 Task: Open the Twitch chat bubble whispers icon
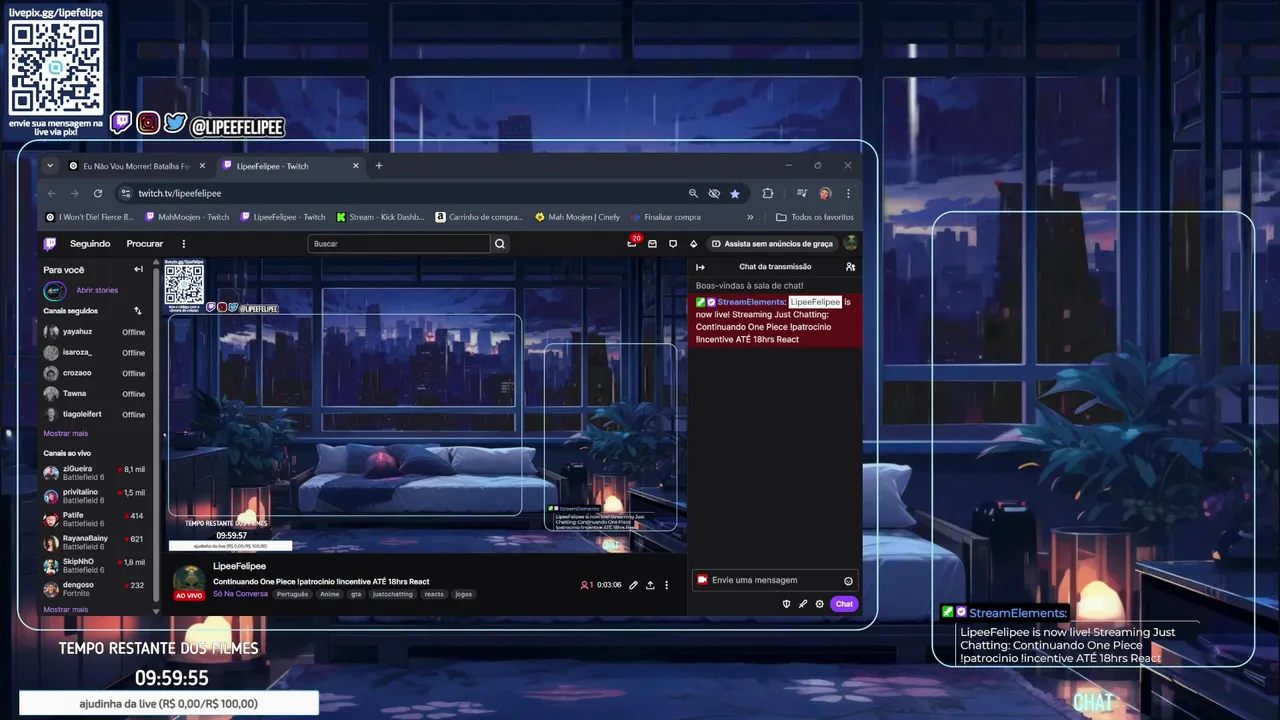[673, 244]
